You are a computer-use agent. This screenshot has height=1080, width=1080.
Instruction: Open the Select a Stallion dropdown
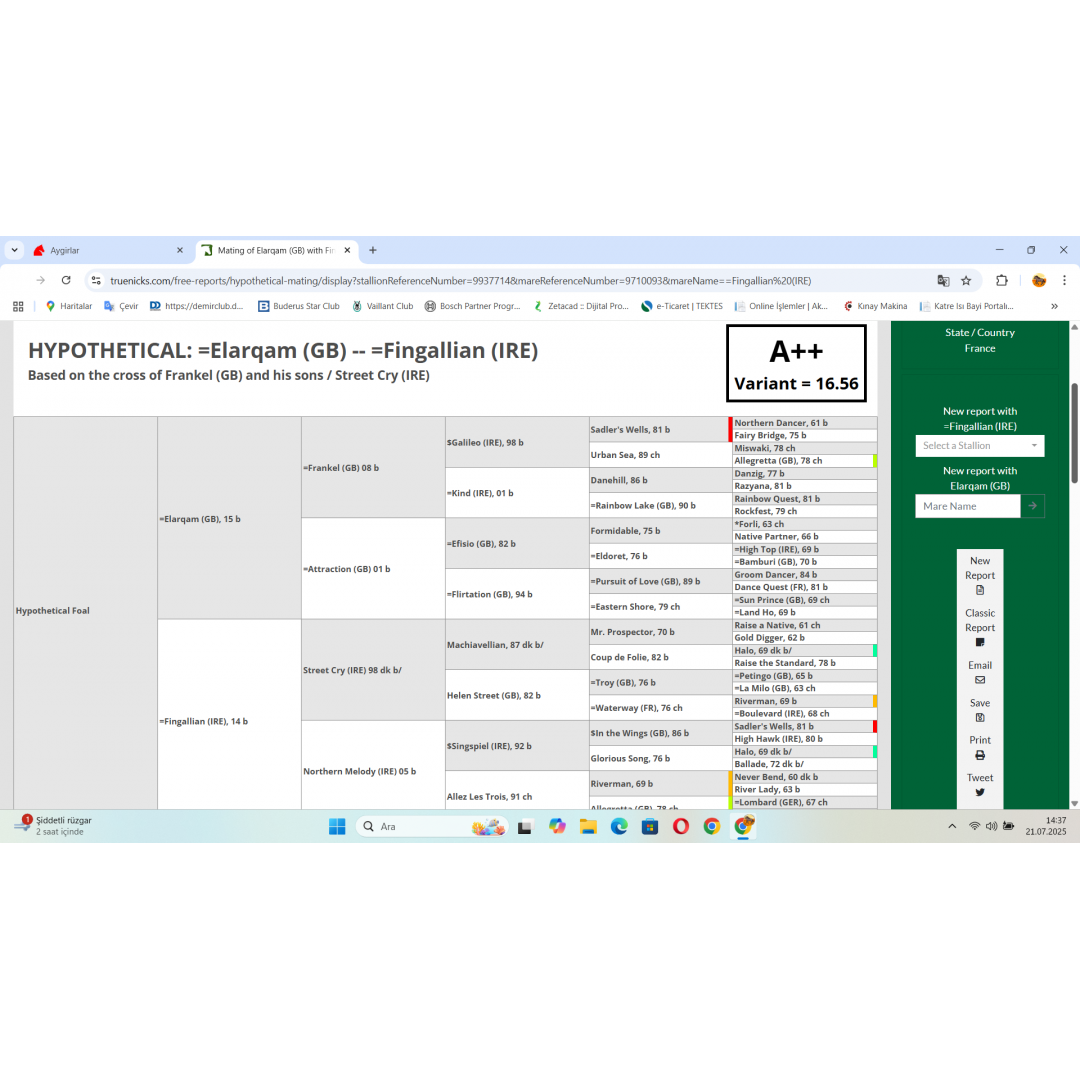point(979,446)
